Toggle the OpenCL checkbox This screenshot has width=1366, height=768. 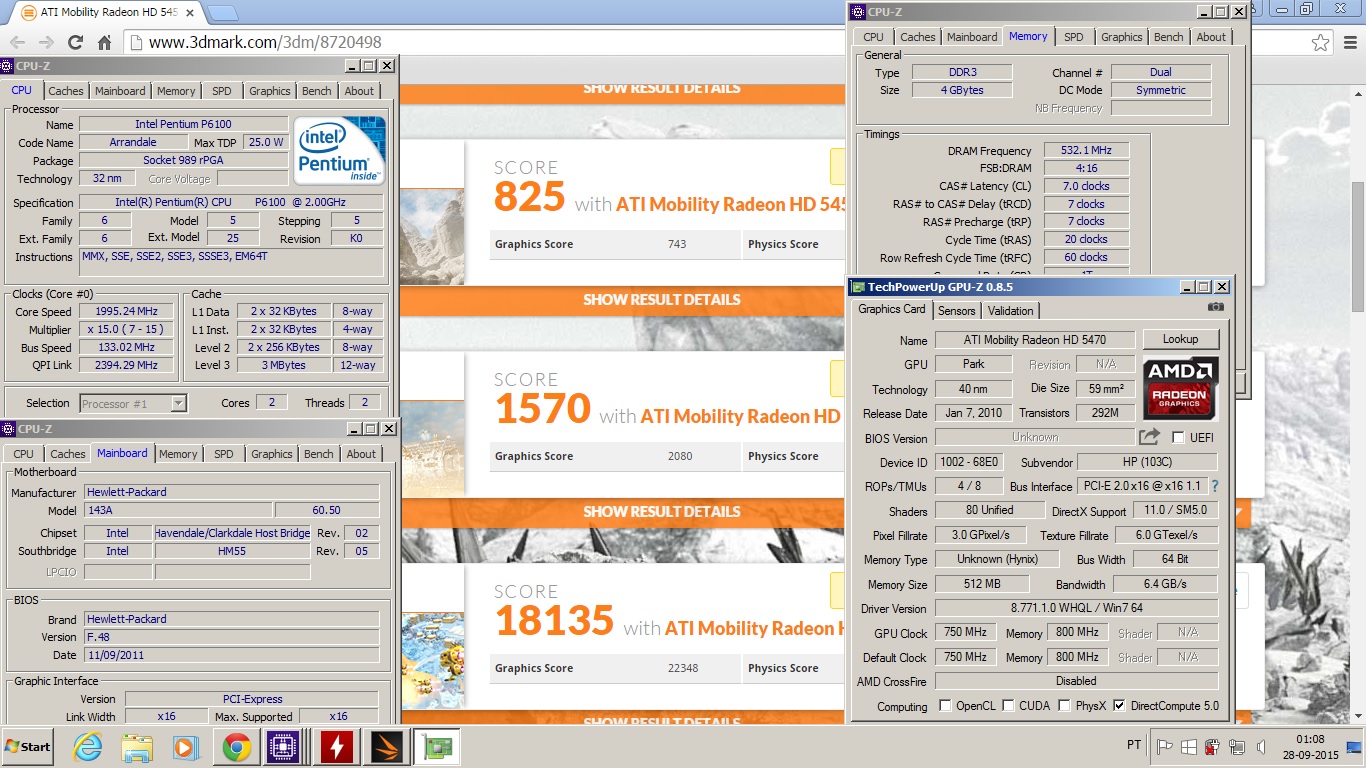pyautogui.click(x=945, y=706)
